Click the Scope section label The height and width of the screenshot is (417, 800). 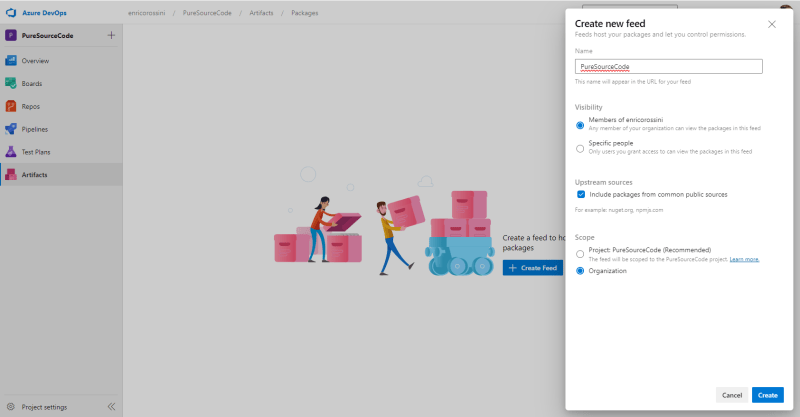pos(584,237)
